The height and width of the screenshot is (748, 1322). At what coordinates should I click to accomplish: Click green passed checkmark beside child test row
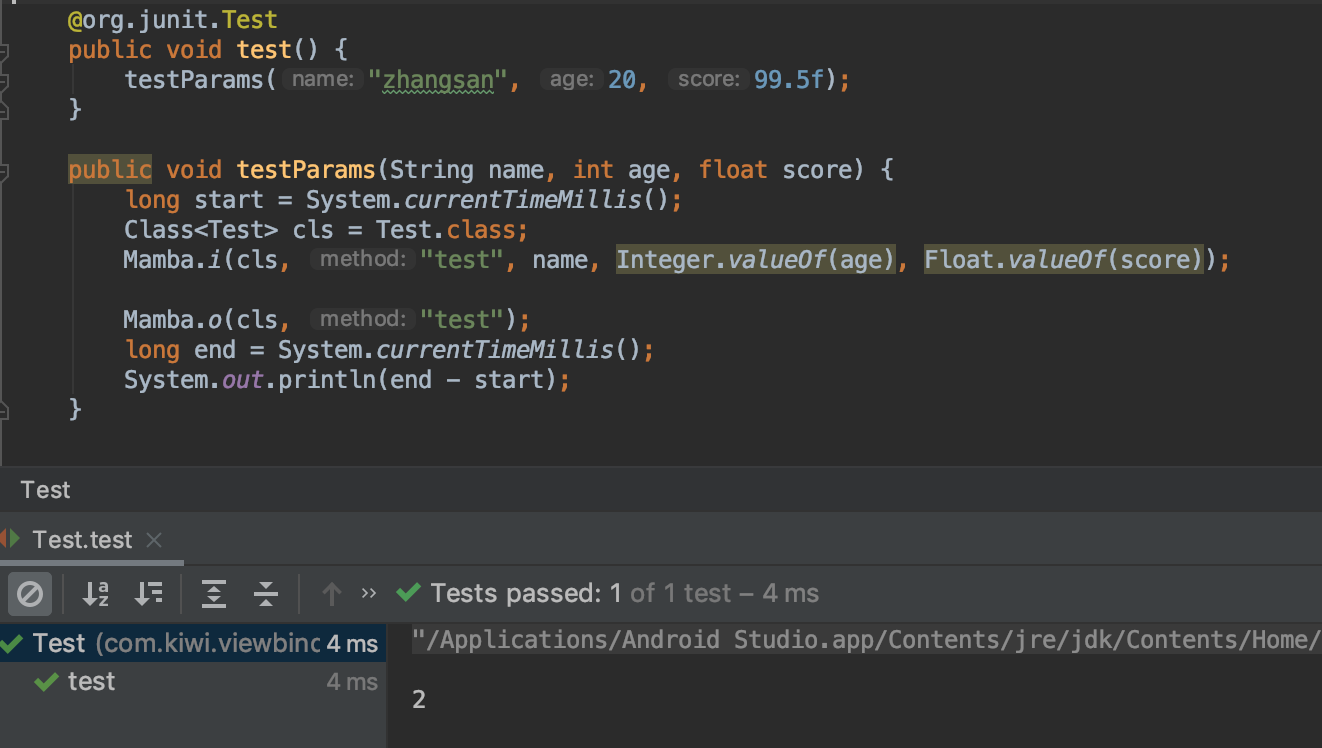tap(46, 682)
